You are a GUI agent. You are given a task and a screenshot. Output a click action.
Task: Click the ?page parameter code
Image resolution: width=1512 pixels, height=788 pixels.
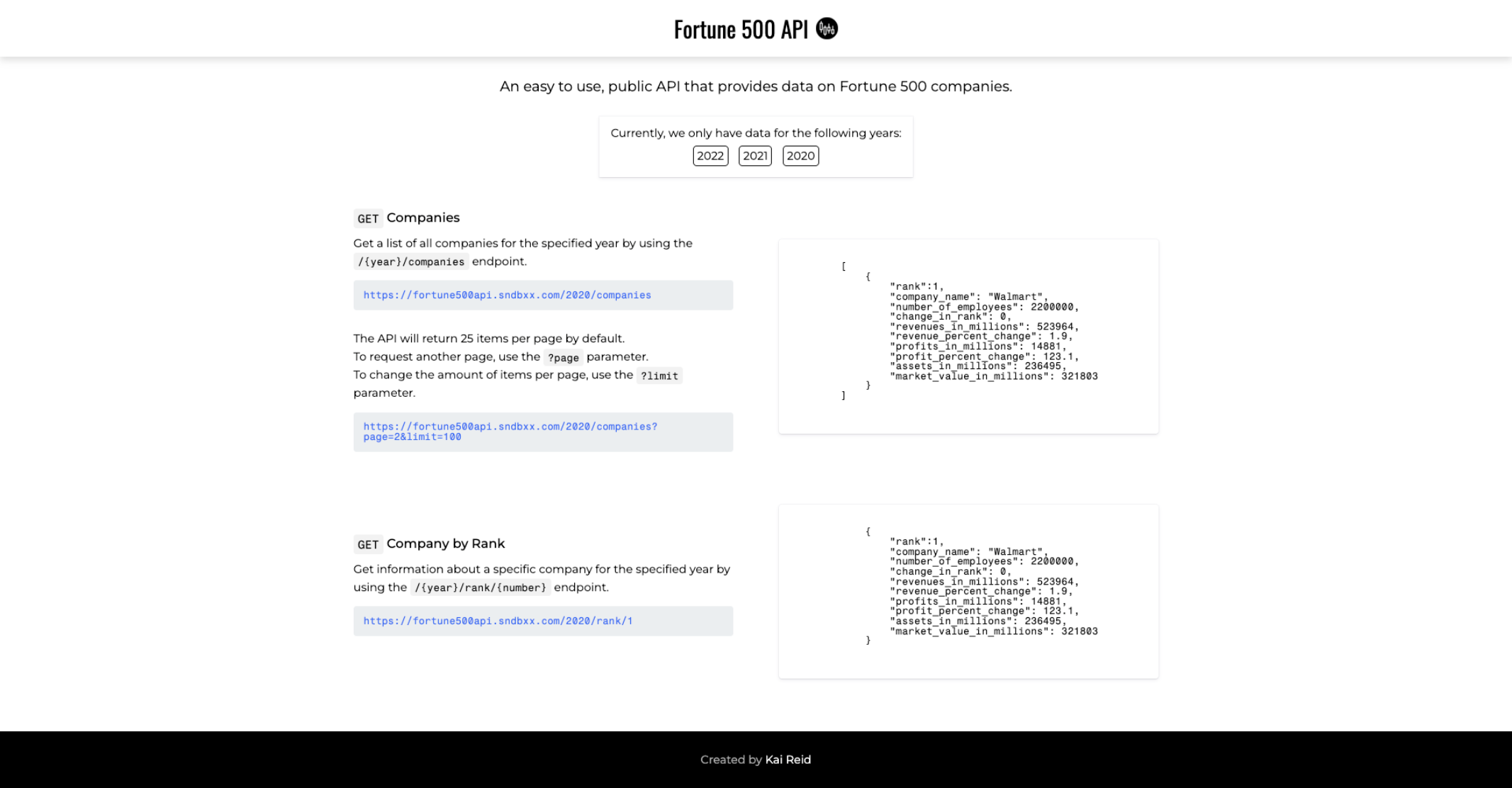pos(563,357)
